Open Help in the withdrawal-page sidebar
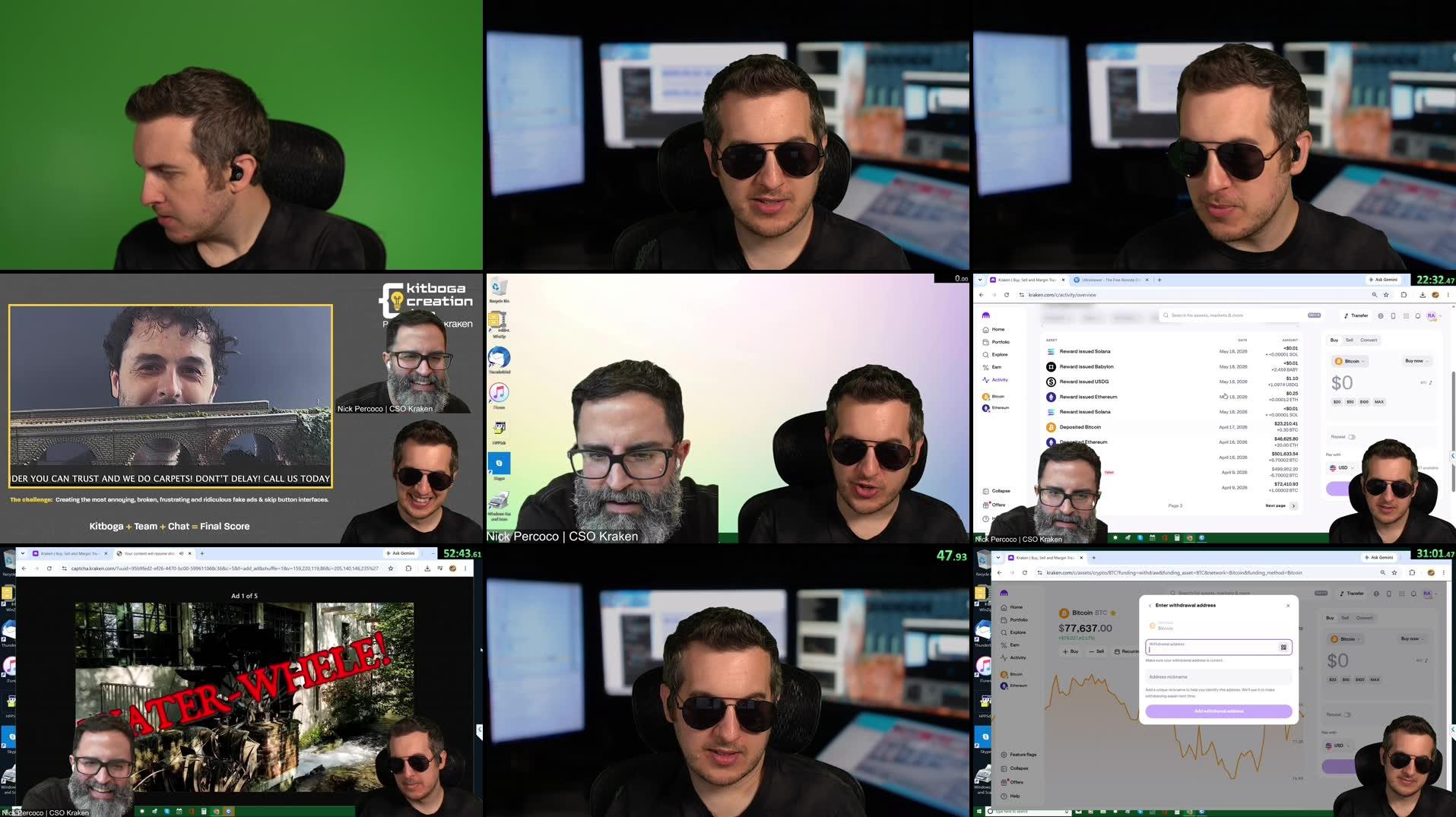Viewport: 1456px width, 817px height. 1010,796
